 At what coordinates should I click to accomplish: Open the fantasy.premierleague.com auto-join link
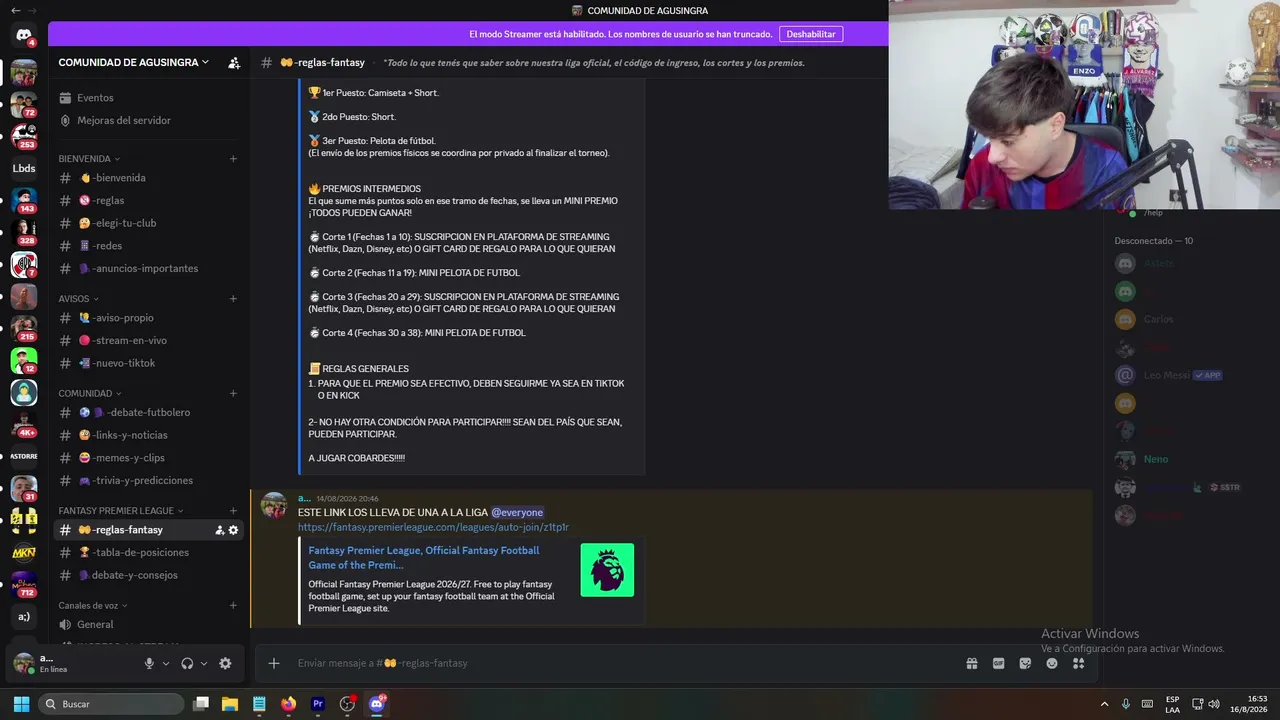pos(433,527)
